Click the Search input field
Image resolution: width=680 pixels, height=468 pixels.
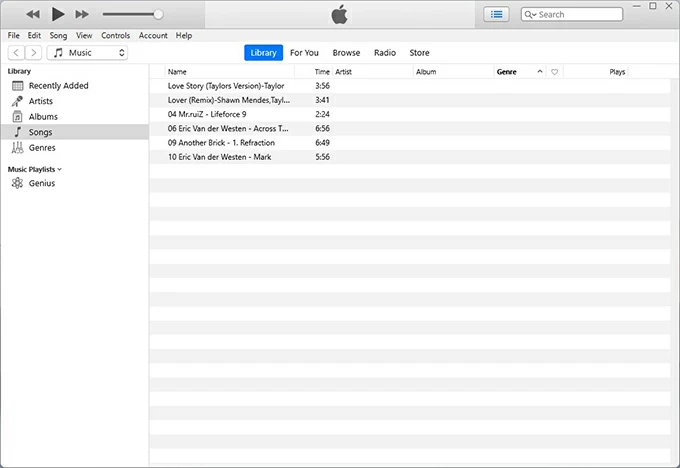click(572, 14)
